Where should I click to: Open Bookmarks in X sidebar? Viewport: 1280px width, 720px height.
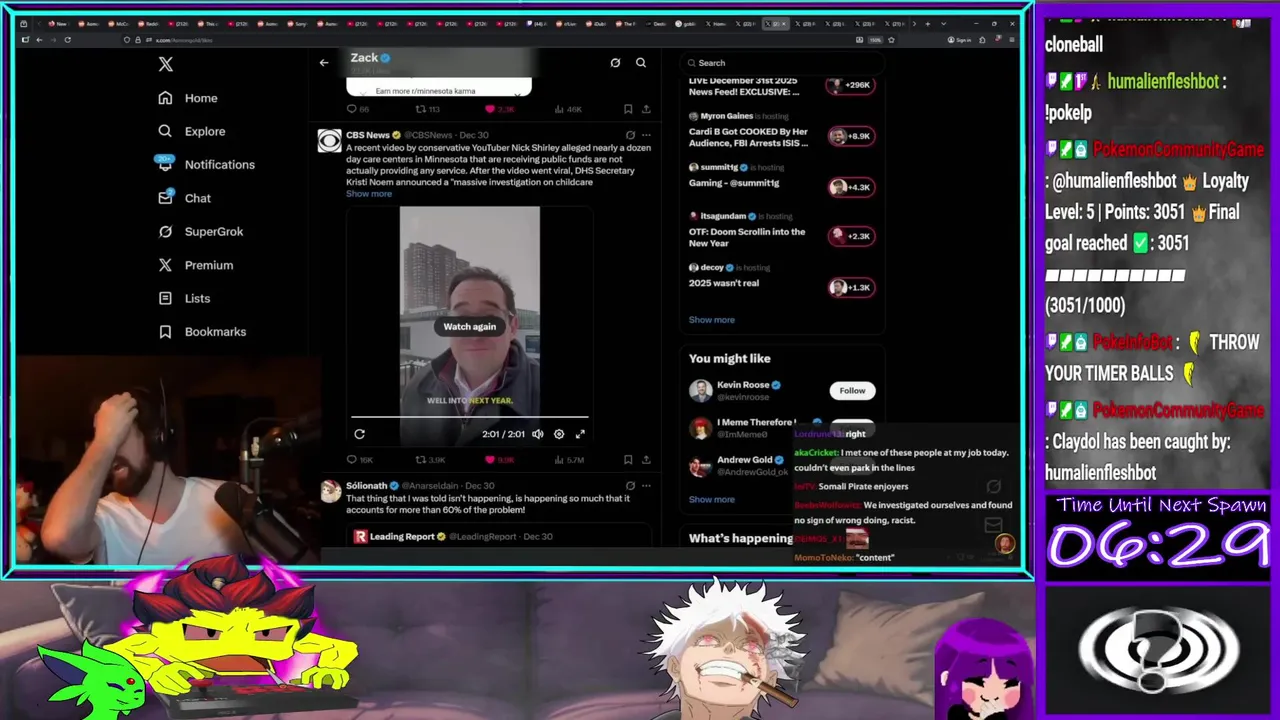click(201, 332)
